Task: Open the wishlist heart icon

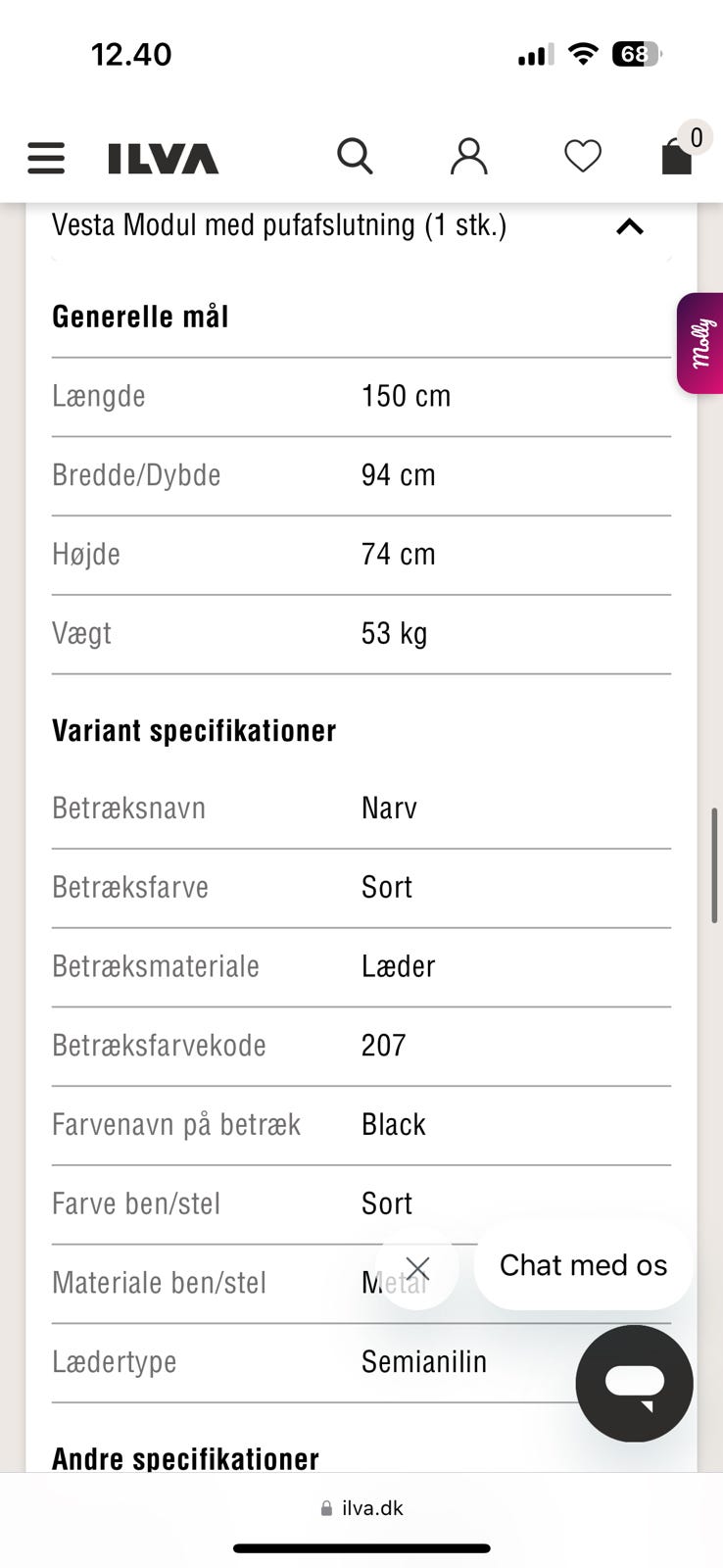Action: pos(582,156)
